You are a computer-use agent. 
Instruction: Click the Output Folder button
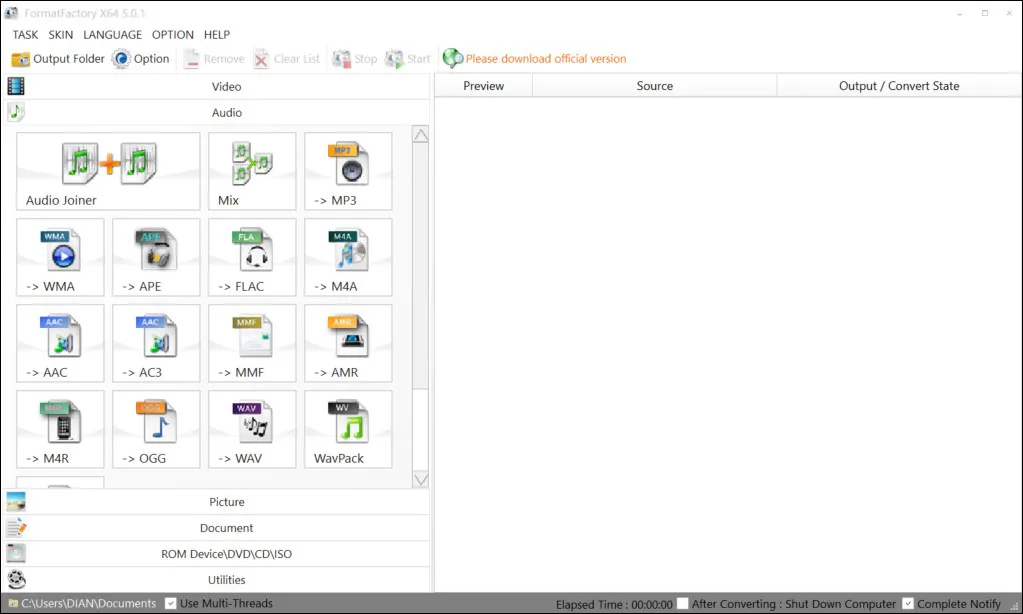point(58,59)
